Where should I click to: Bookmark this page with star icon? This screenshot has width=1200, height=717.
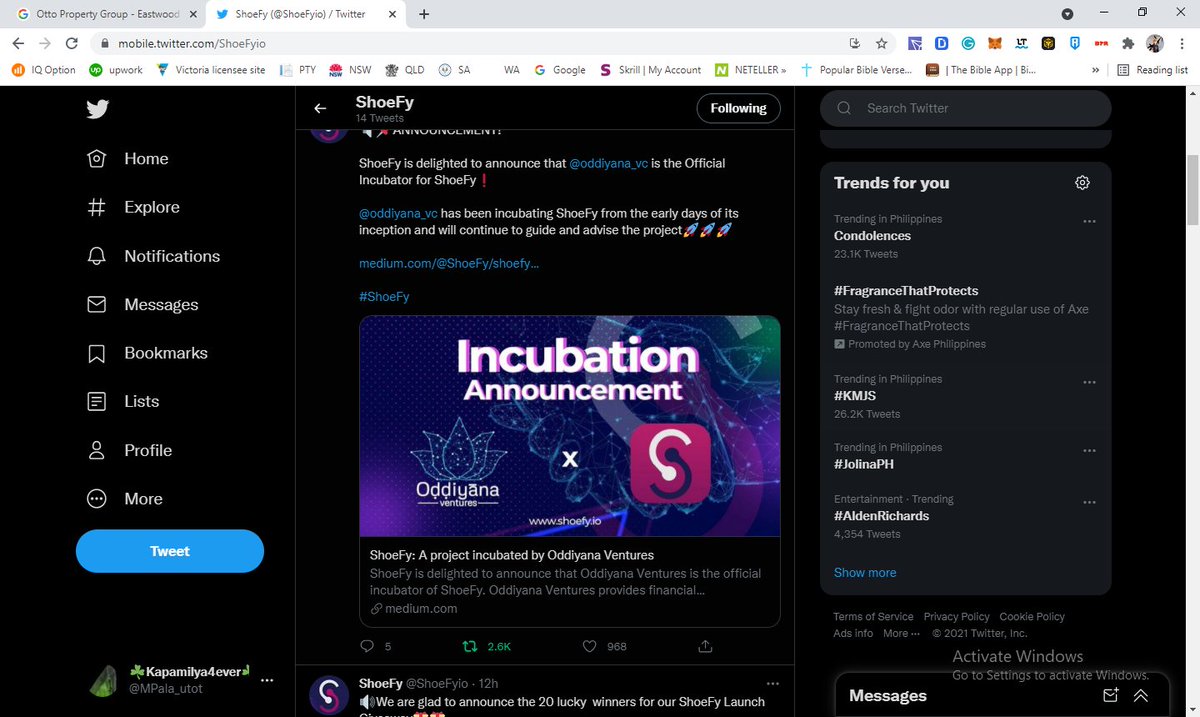click(x=881, y=43)
